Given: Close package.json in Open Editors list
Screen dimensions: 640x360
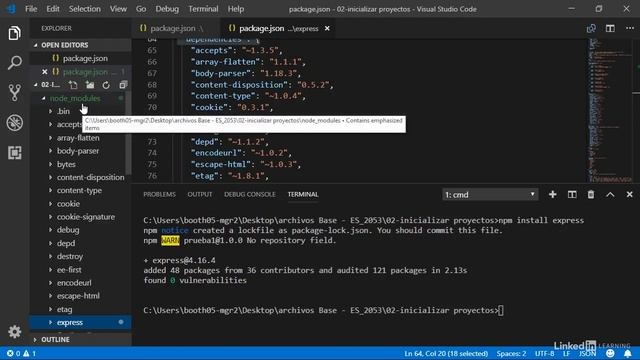Looking at the screenshot, I should click(x=44, y=72).
